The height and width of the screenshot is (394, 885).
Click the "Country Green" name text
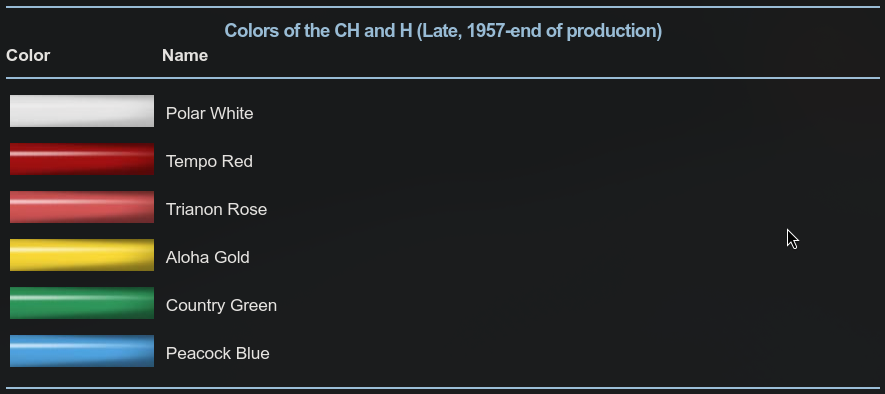click(221, 305)
